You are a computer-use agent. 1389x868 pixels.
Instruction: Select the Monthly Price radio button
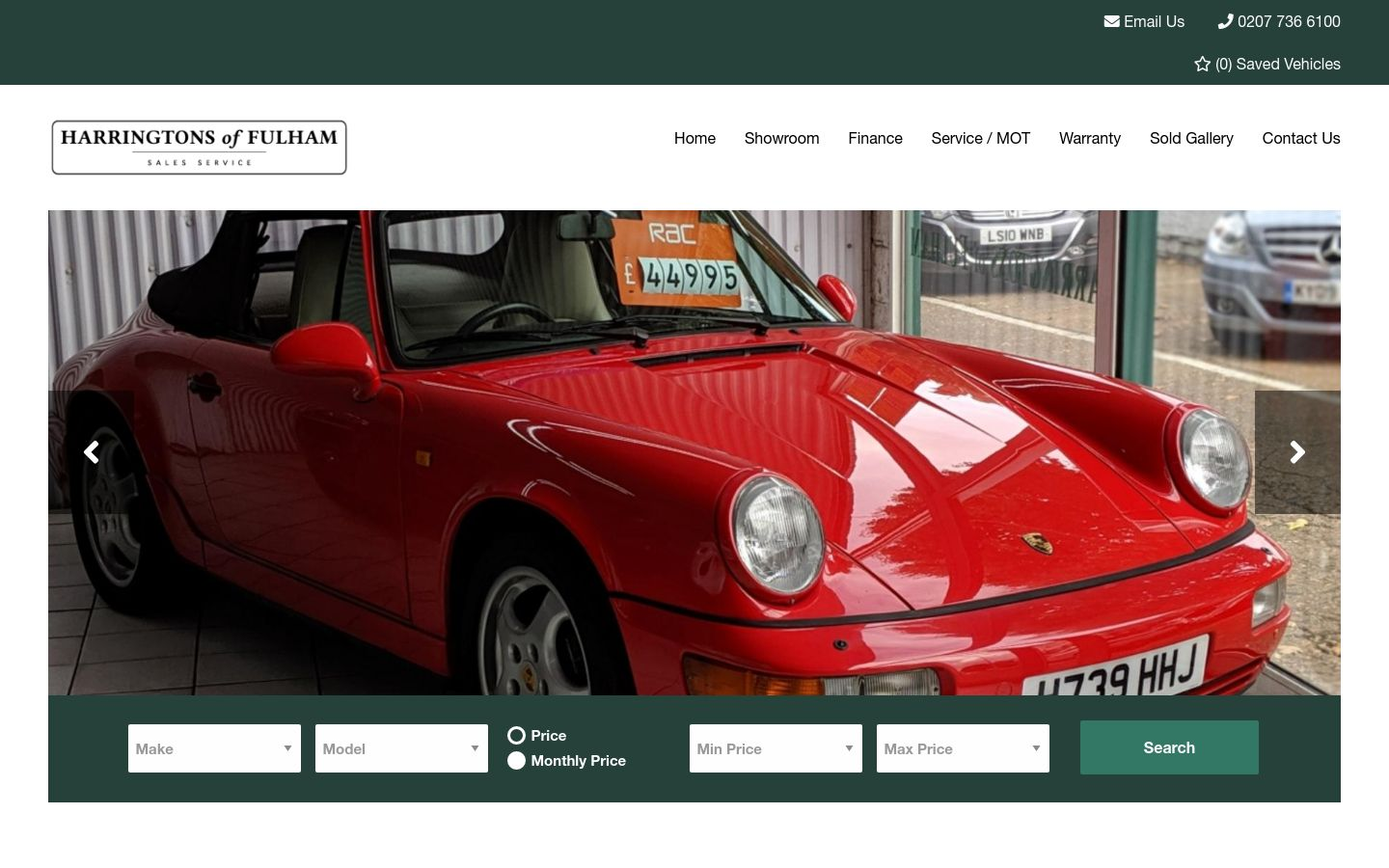click(516, 760)
